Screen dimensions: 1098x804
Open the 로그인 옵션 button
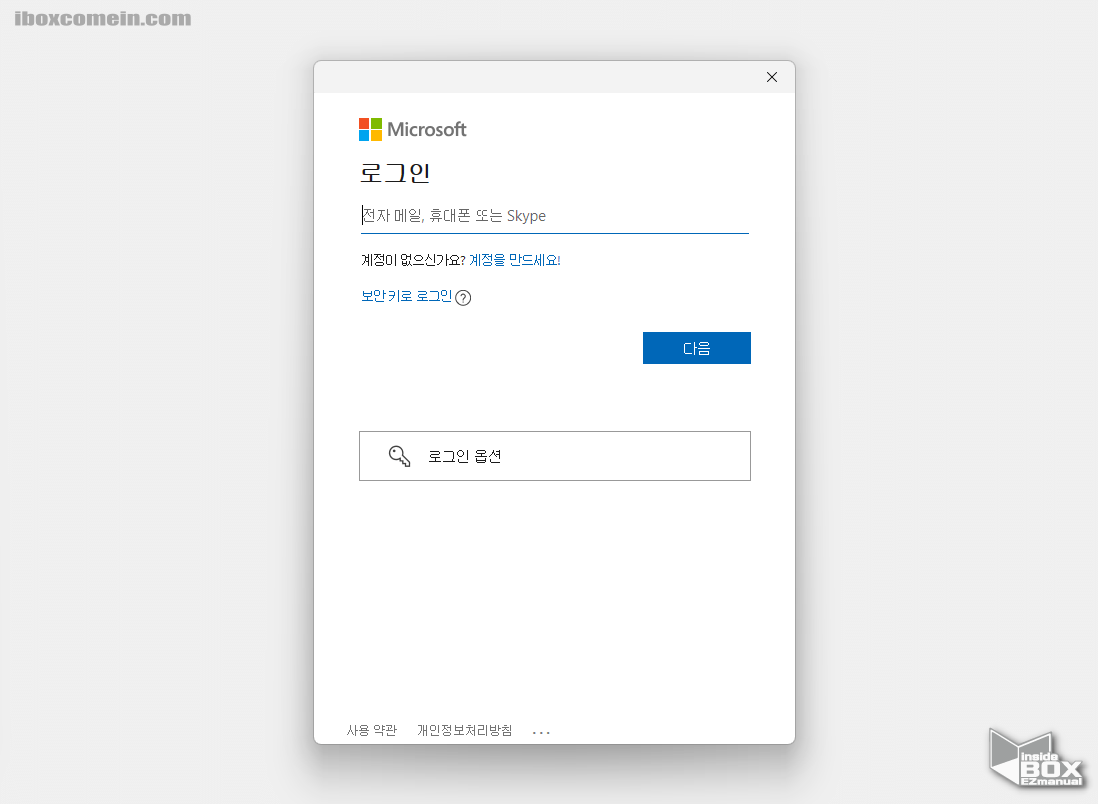point(554,456)
